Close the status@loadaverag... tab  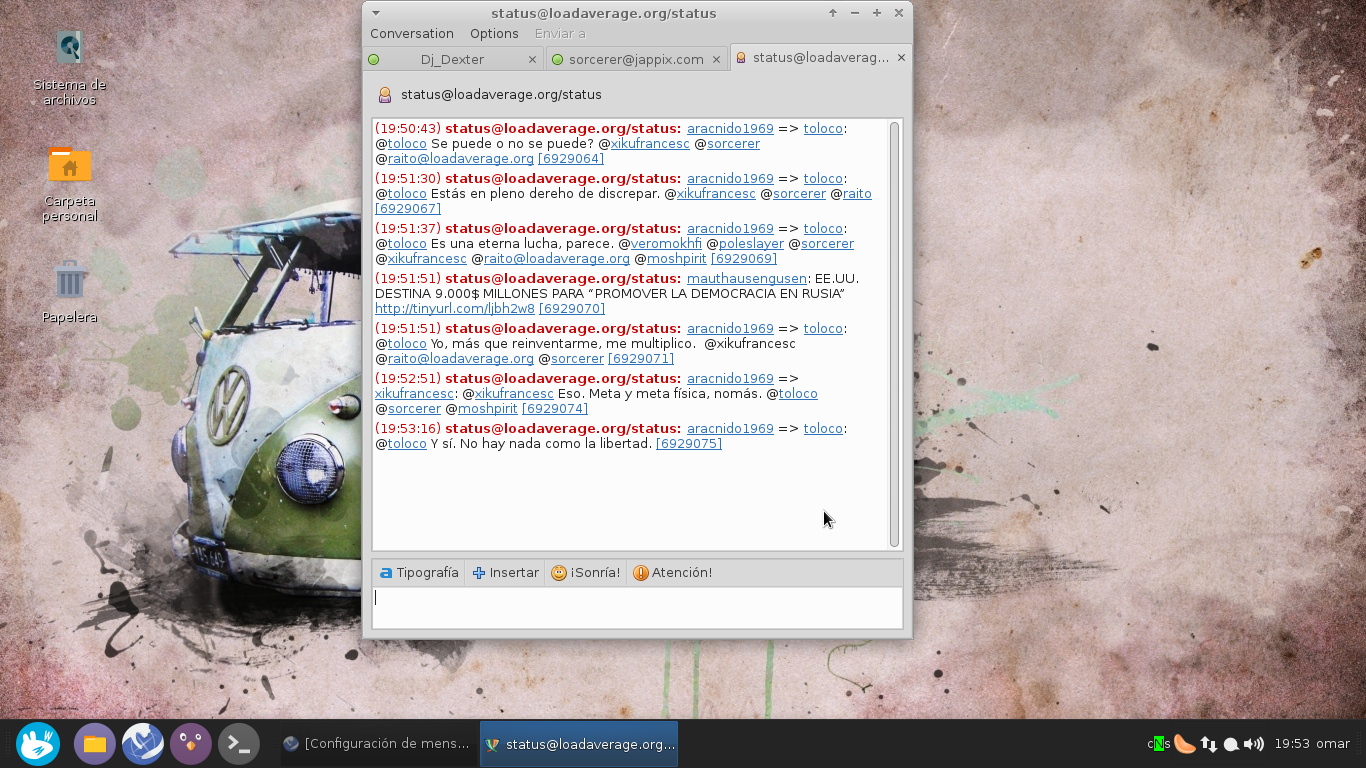pyautogui.click(x=901, y=58)
